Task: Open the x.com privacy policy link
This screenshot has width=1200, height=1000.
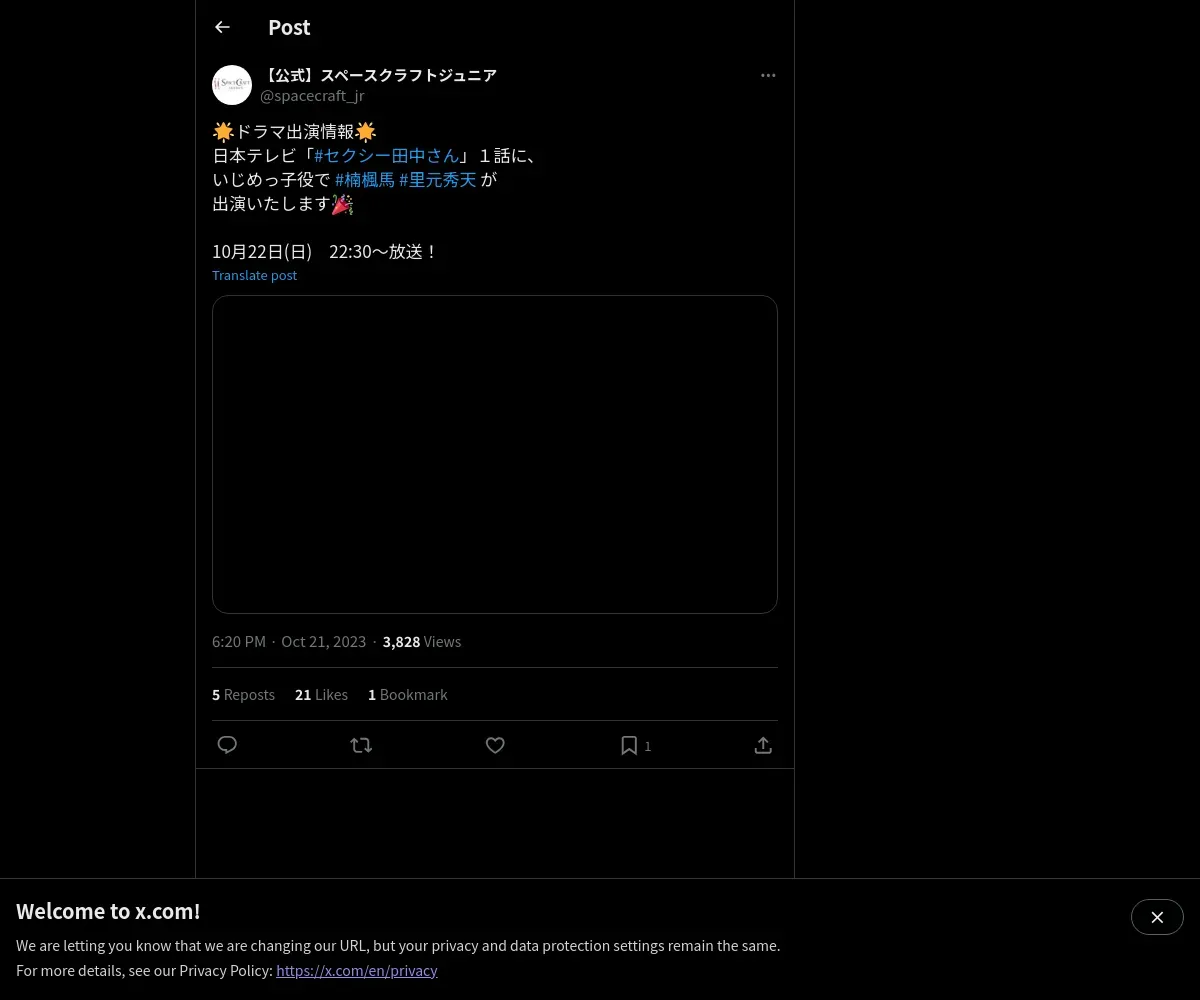Action: point(357,970)
